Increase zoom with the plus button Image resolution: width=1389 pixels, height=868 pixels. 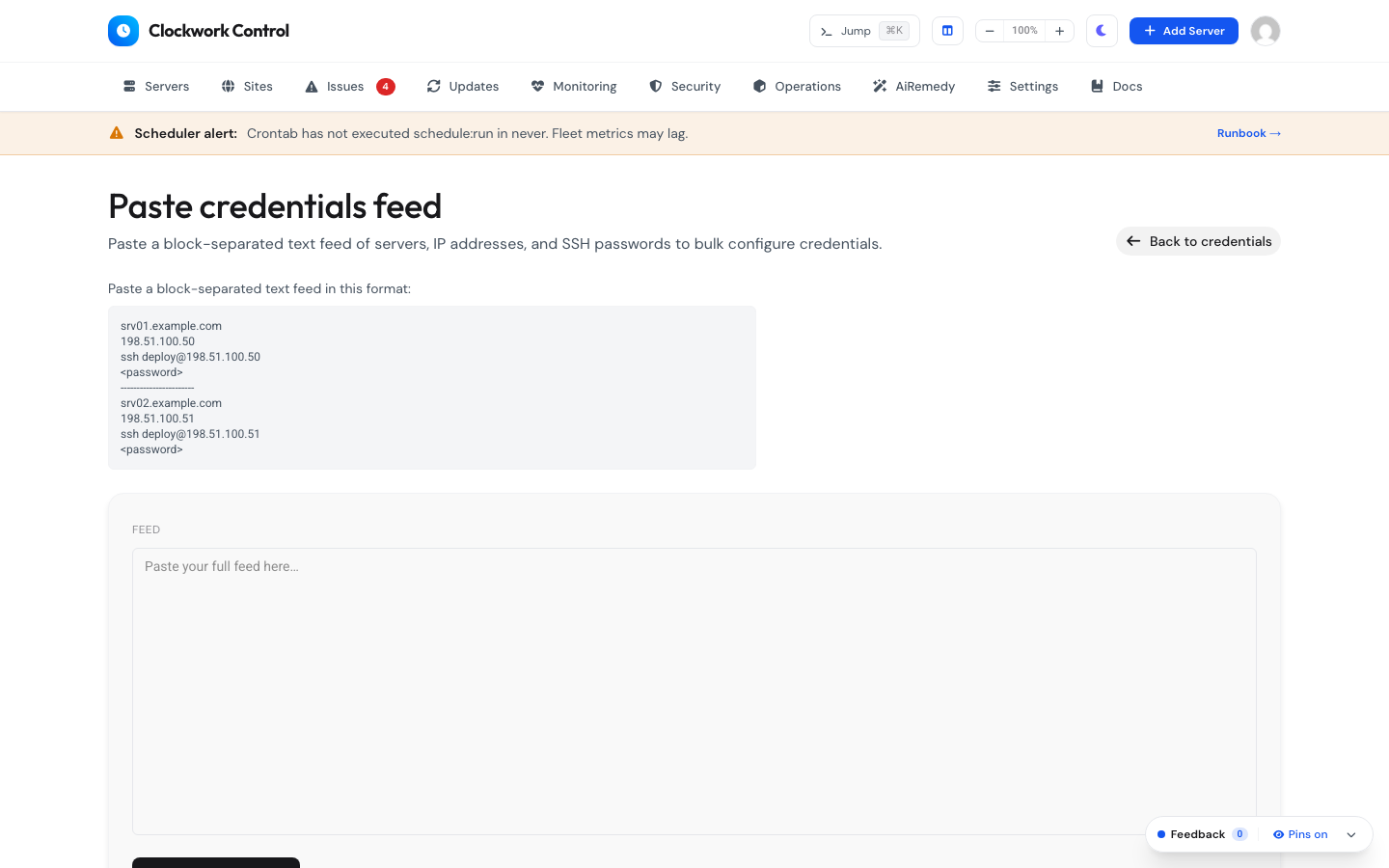tap(1059, 31)
